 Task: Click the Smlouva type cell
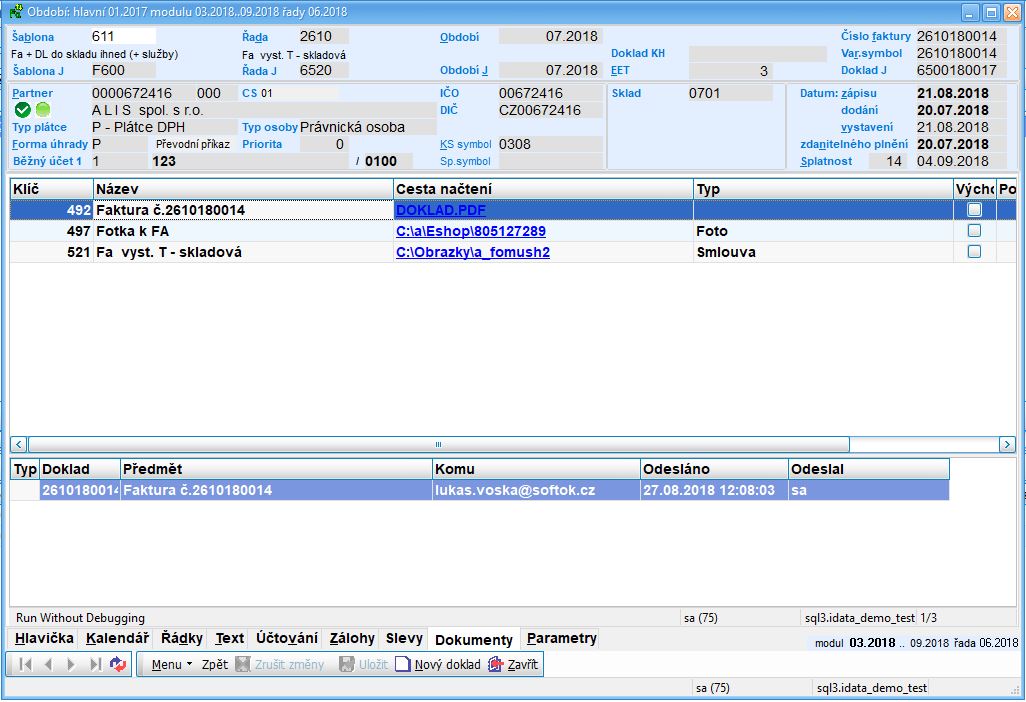tap(823, 252)
